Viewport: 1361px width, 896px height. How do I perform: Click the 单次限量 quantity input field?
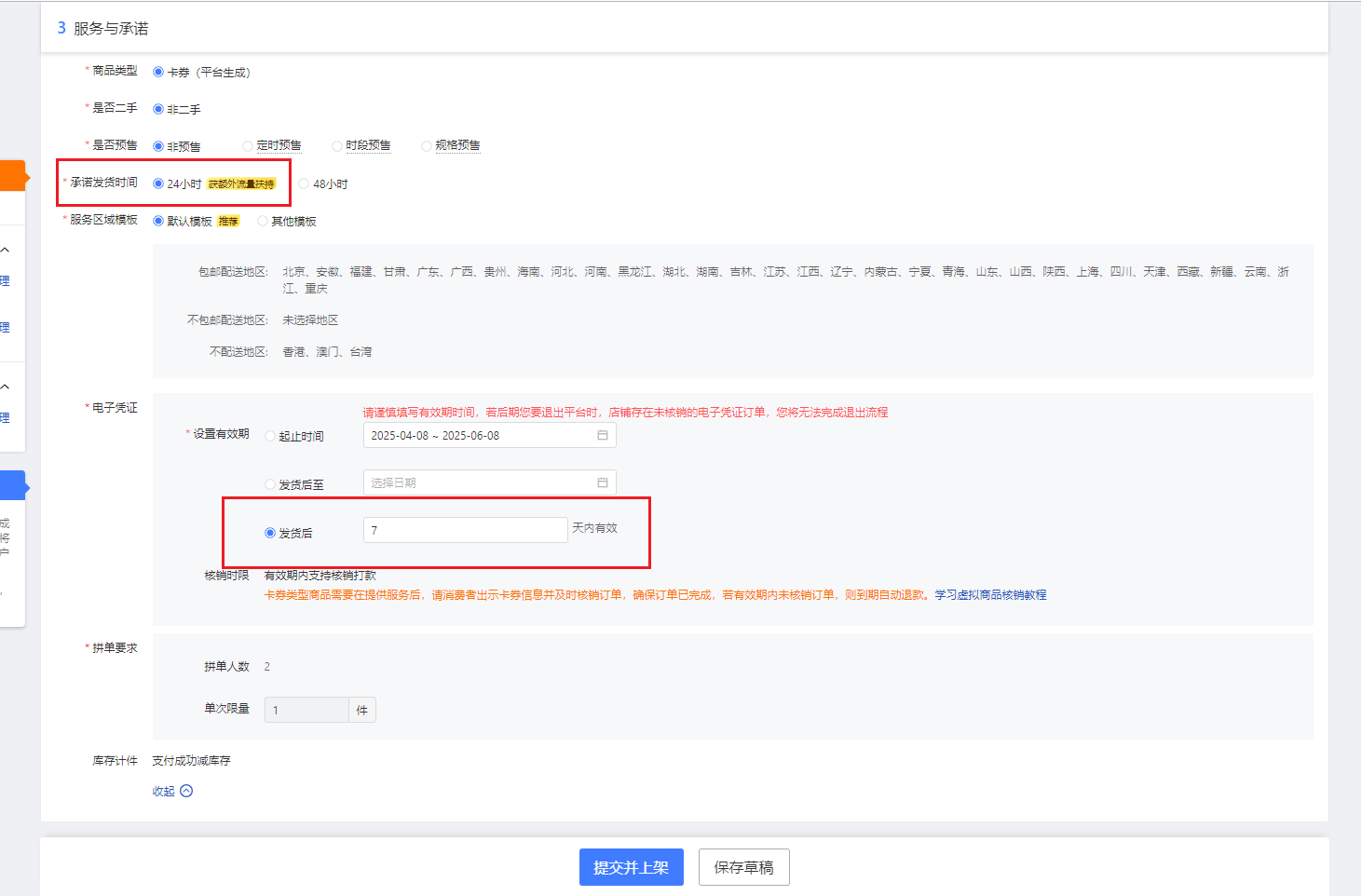click(306, 710)
